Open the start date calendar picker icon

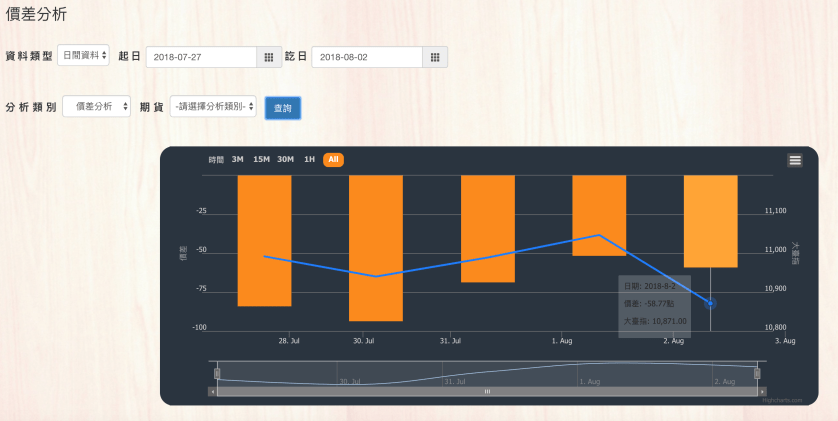(x=268, y=57)
